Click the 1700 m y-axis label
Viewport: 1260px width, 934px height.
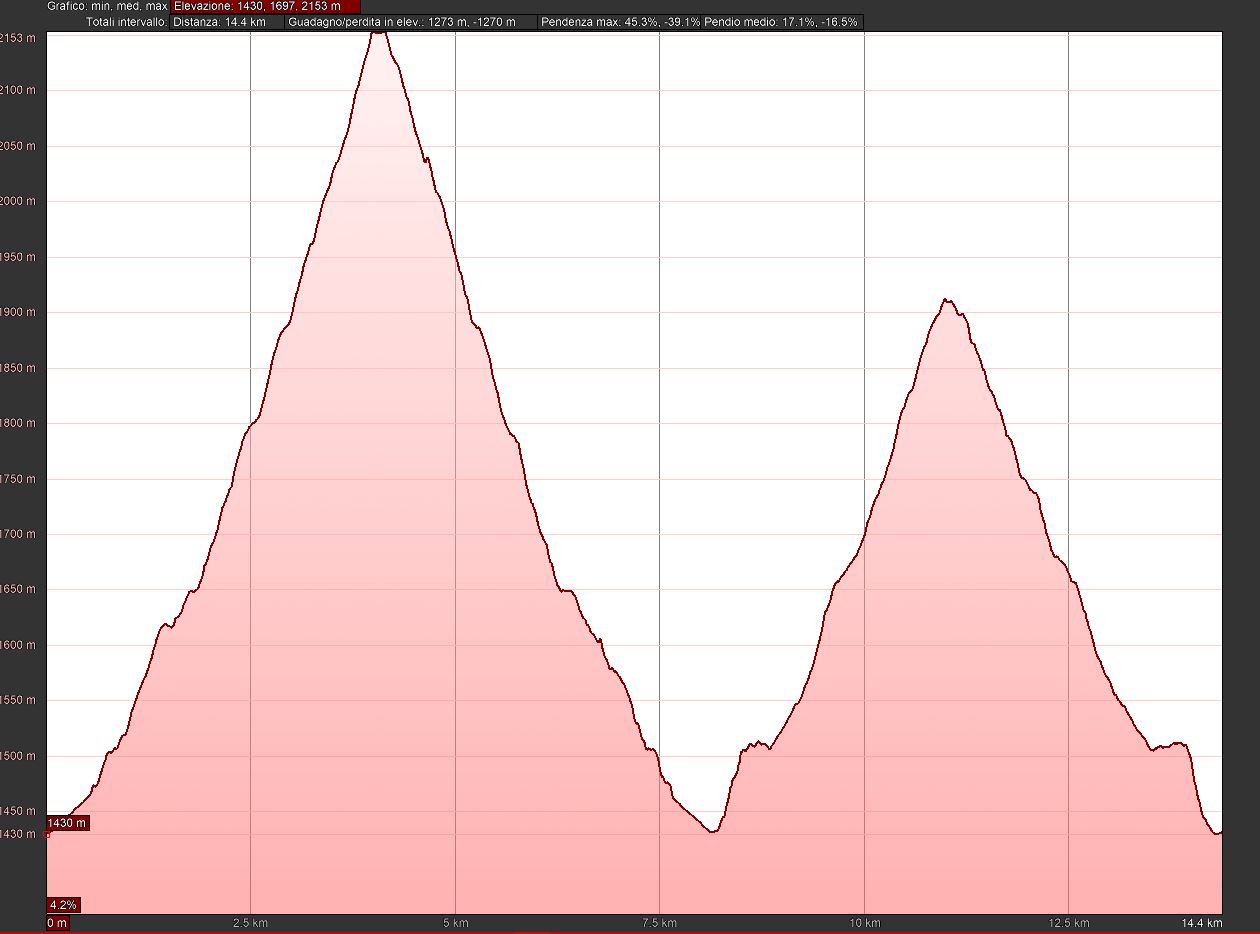18,534
